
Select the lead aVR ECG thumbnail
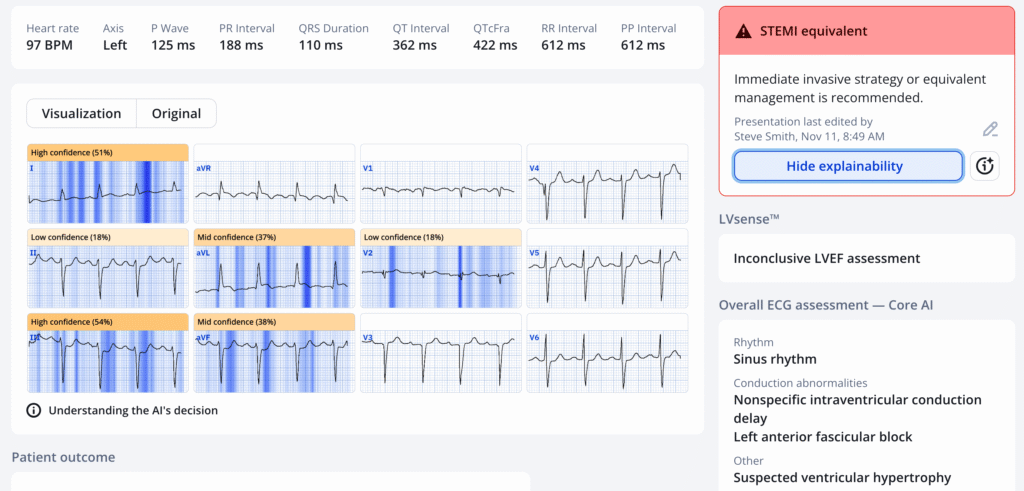pos(273,184)
